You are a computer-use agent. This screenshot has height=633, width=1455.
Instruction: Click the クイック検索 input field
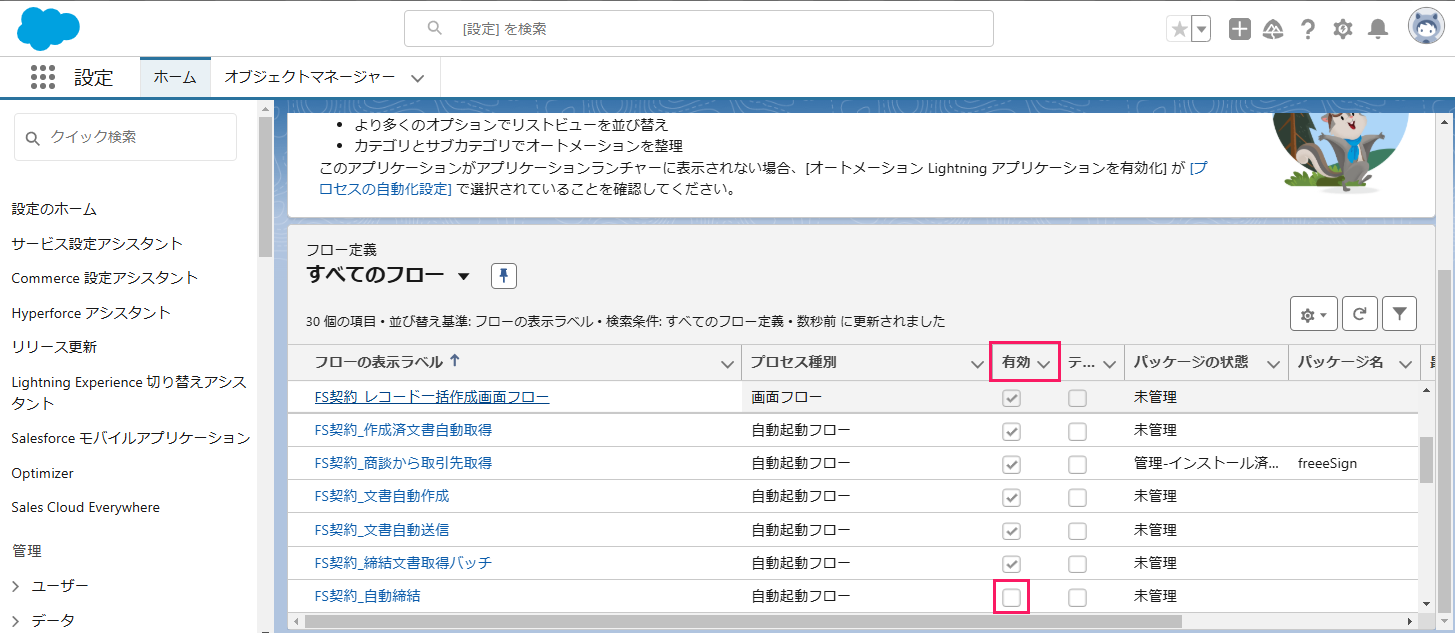click(126, 137)
